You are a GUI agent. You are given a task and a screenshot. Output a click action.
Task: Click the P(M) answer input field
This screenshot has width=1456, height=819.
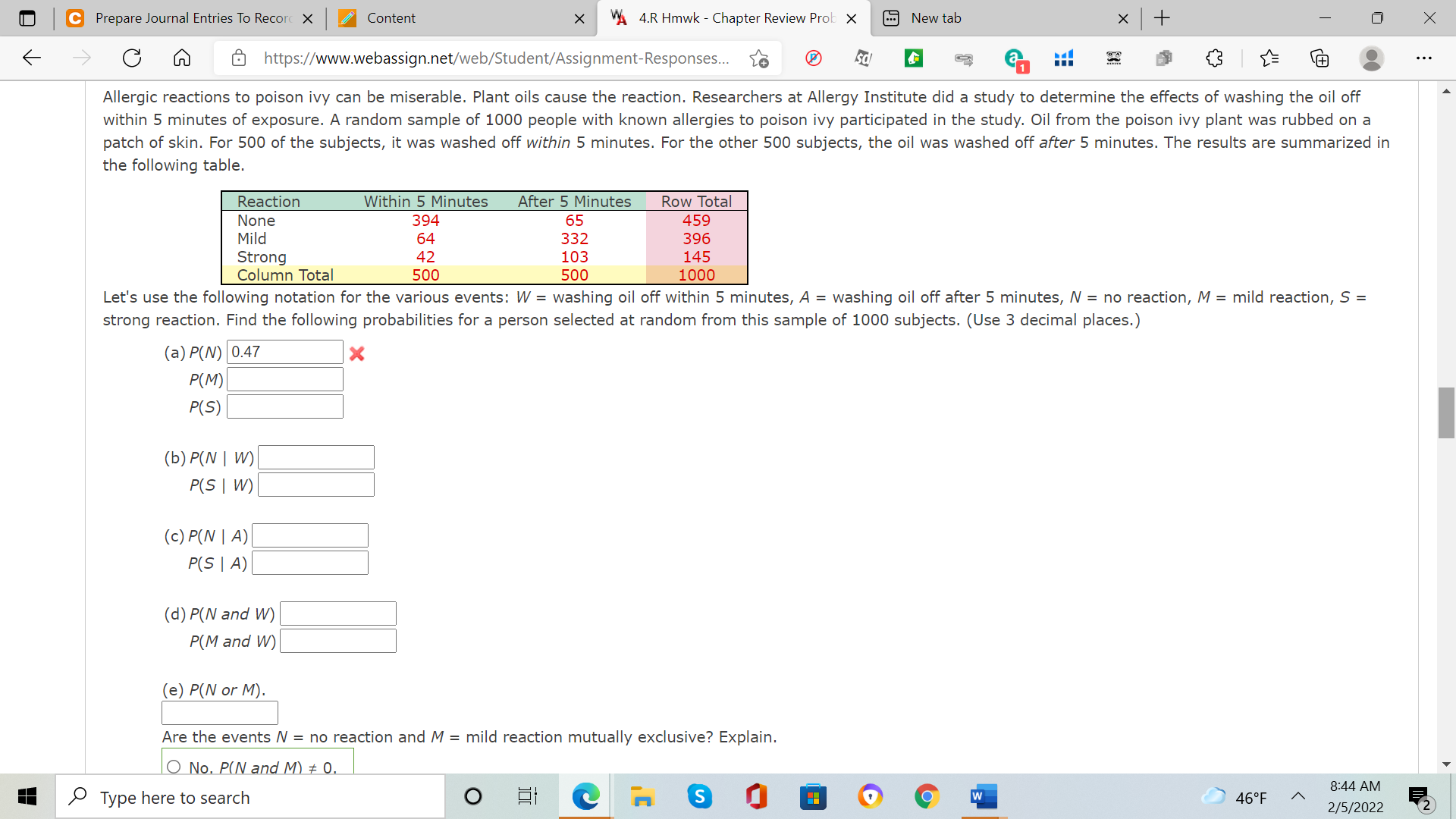click(284, 379)
